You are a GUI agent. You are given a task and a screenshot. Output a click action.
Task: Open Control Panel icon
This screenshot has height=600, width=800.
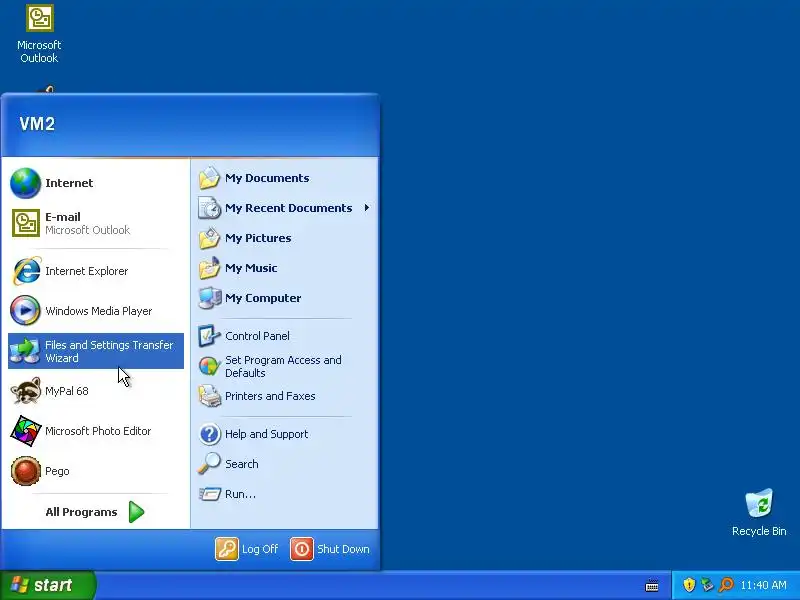pyautogui.click(x=209, y=336)
